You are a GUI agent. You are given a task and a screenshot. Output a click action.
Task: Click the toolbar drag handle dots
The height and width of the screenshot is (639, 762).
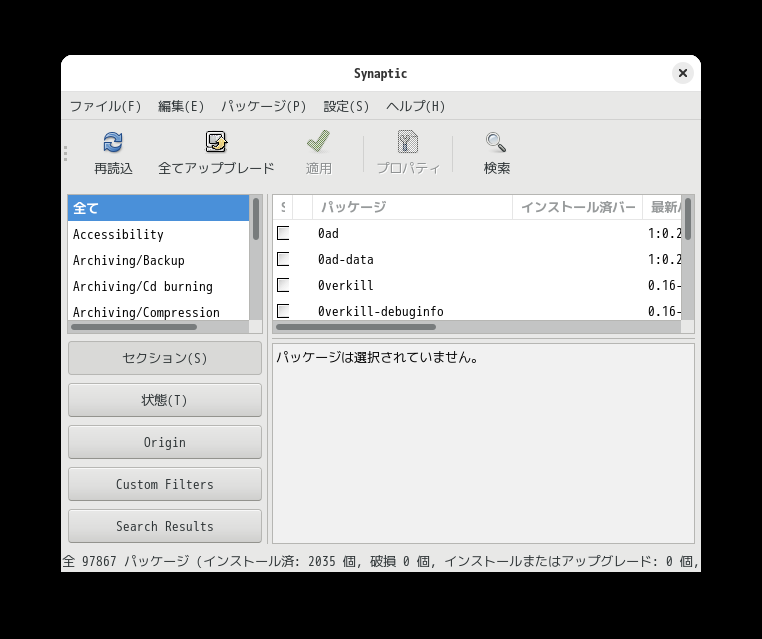click(66, 153)
